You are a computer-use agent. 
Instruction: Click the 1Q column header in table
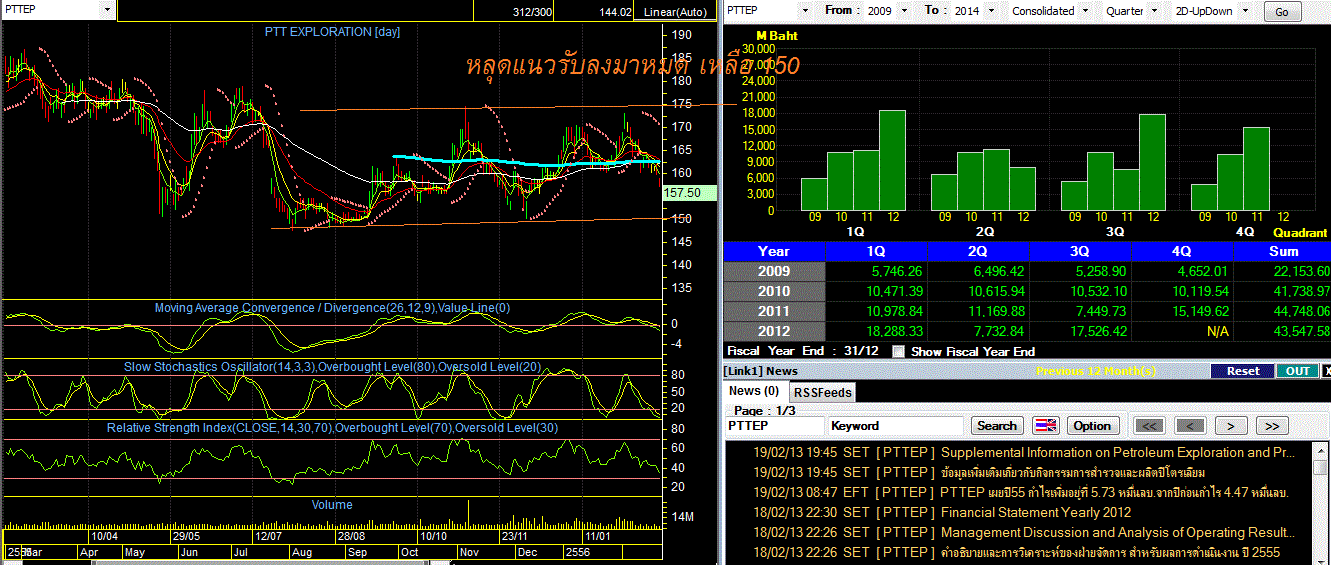876,251
